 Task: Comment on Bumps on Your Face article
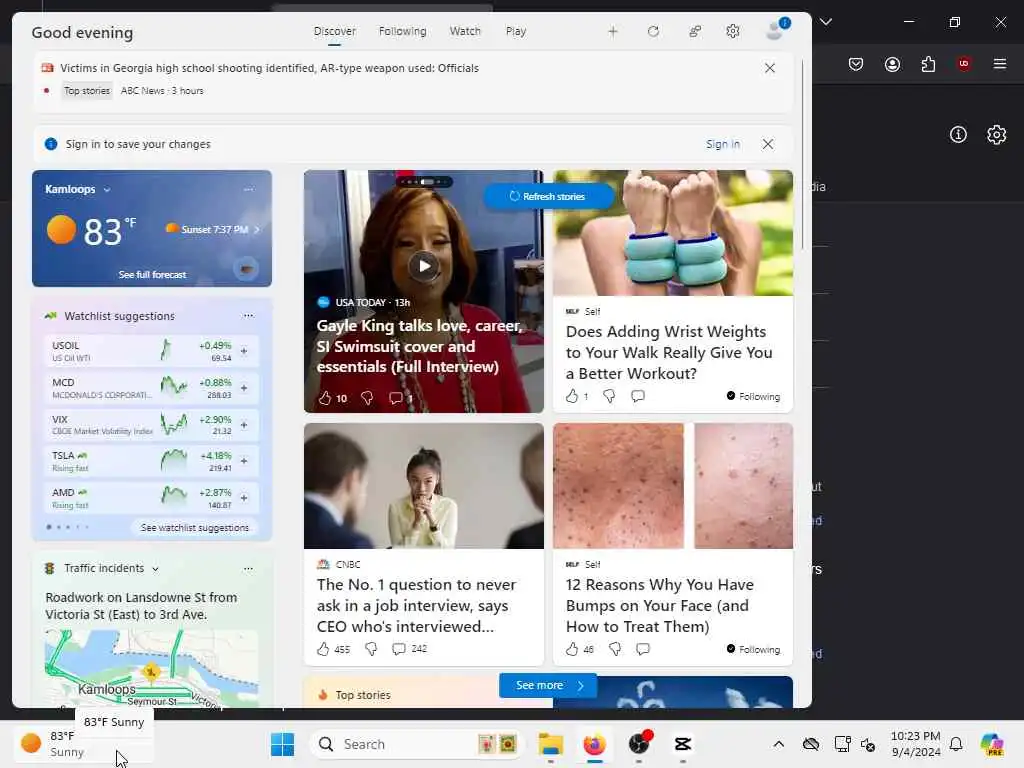click(x=643, y=648)
